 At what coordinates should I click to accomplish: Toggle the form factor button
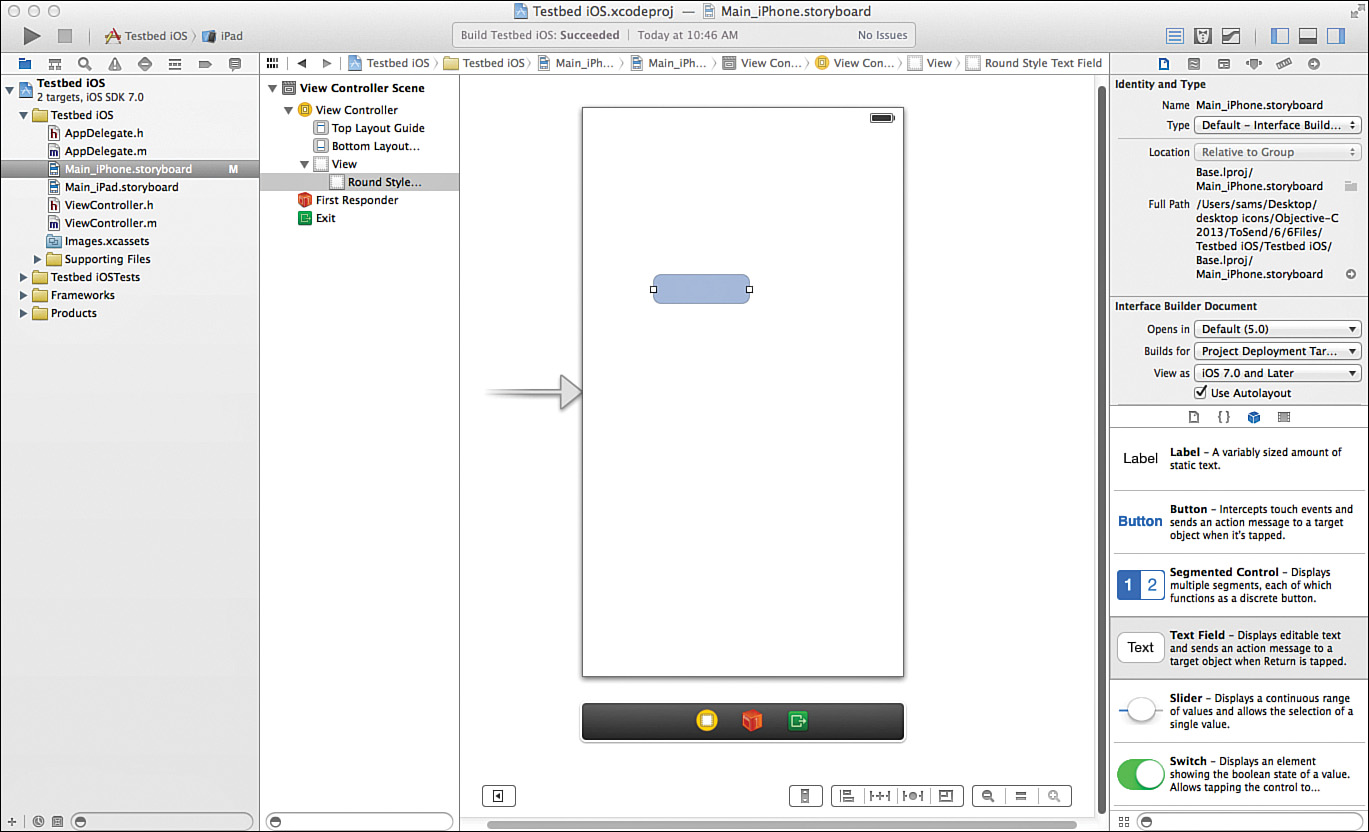click(805, 796)
